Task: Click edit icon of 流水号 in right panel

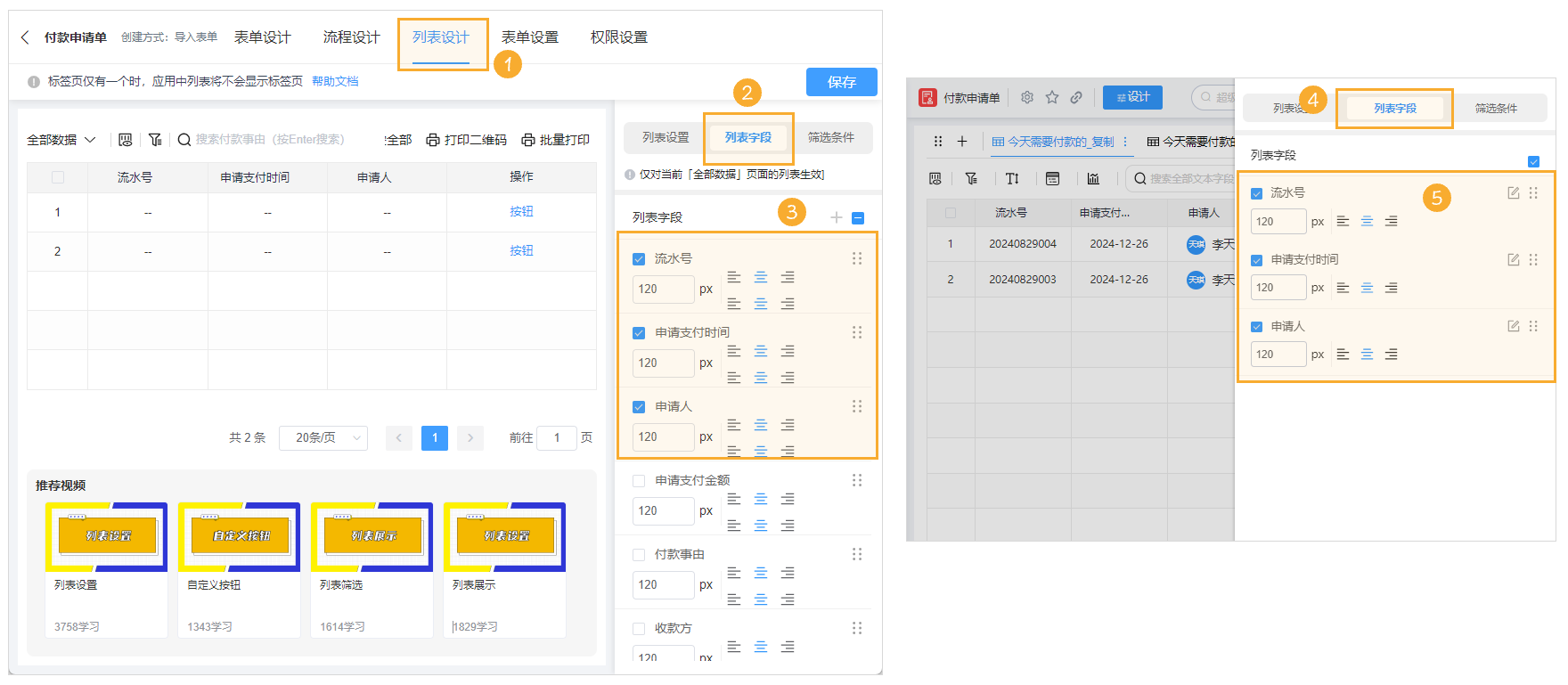Action: [1513, 192]
